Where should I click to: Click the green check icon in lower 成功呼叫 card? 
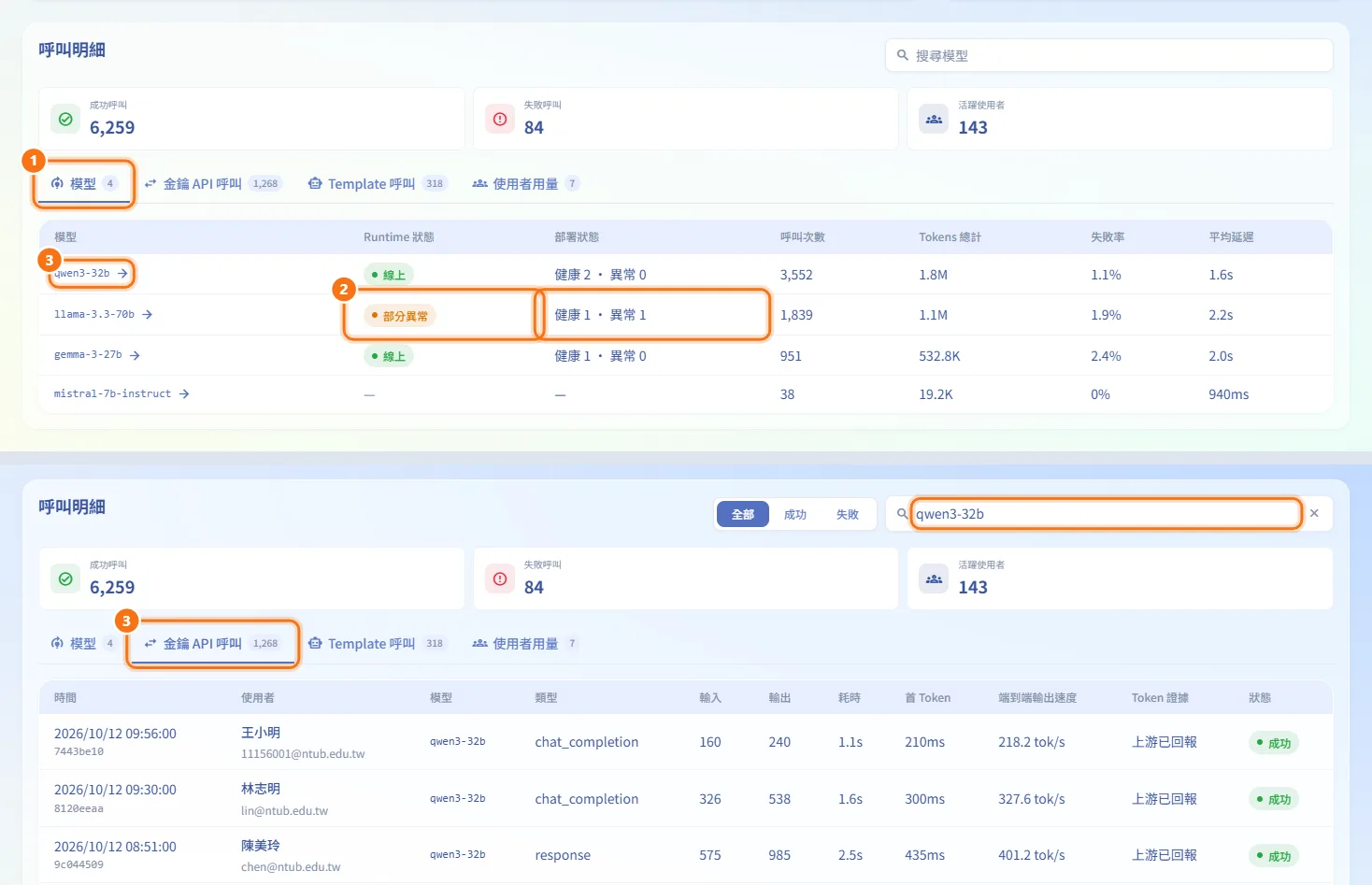(x=65, y=578)
